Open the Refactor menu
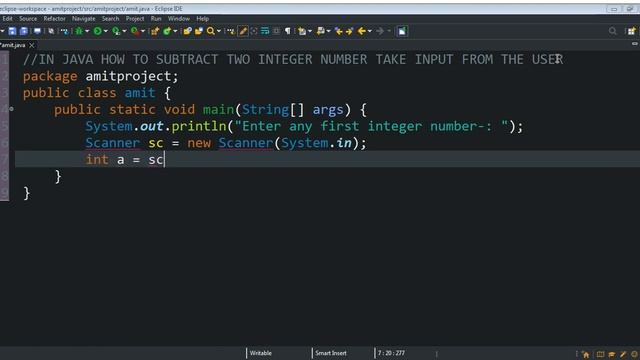The width and height of the screenshot is (640, 360). pos(54,19)
